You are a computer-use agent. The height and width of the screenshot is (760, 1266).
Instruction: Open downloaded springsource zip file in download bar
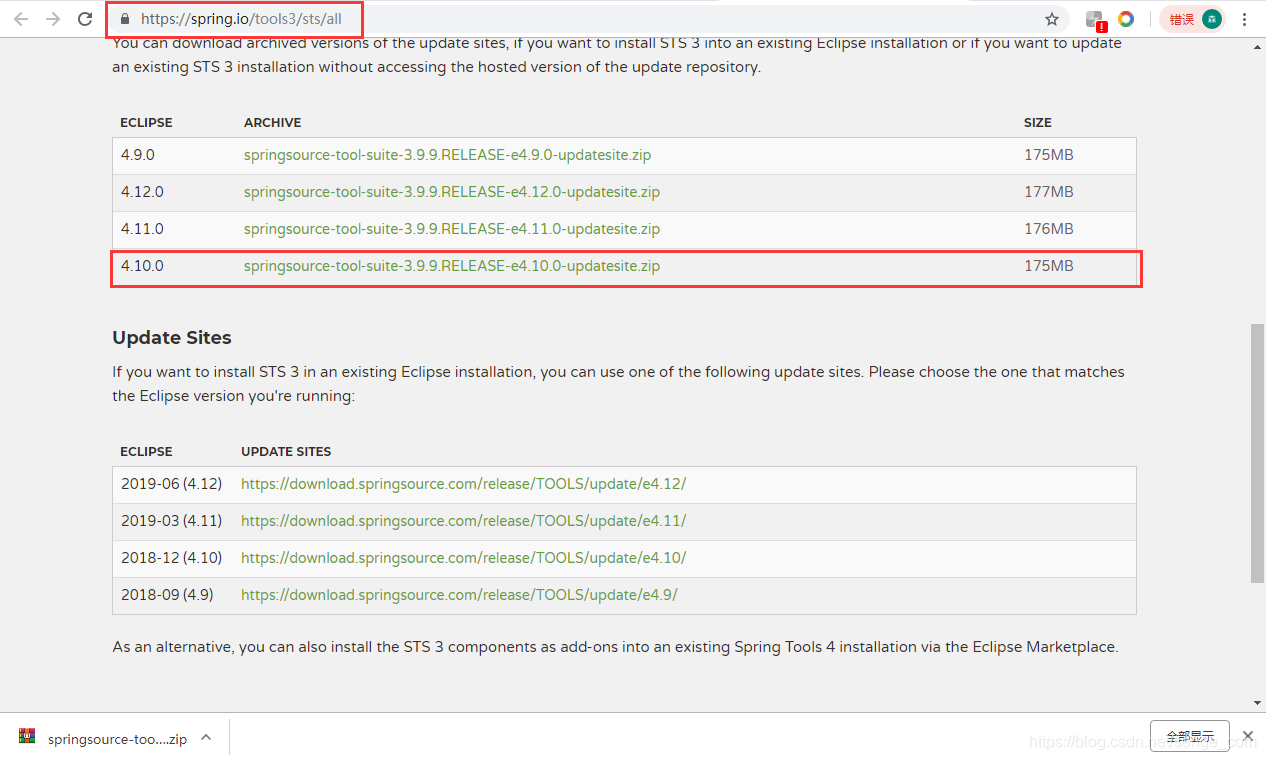117,739
